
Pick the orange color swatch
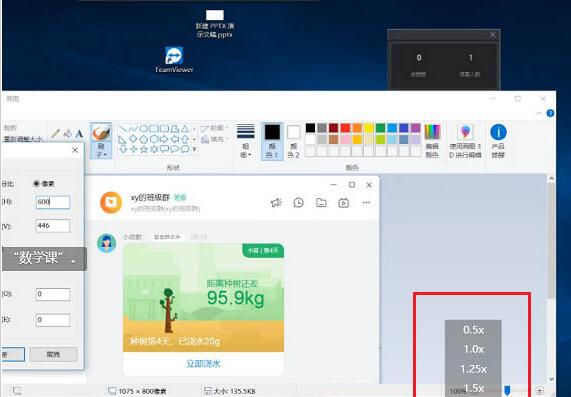tap(357, 128)
